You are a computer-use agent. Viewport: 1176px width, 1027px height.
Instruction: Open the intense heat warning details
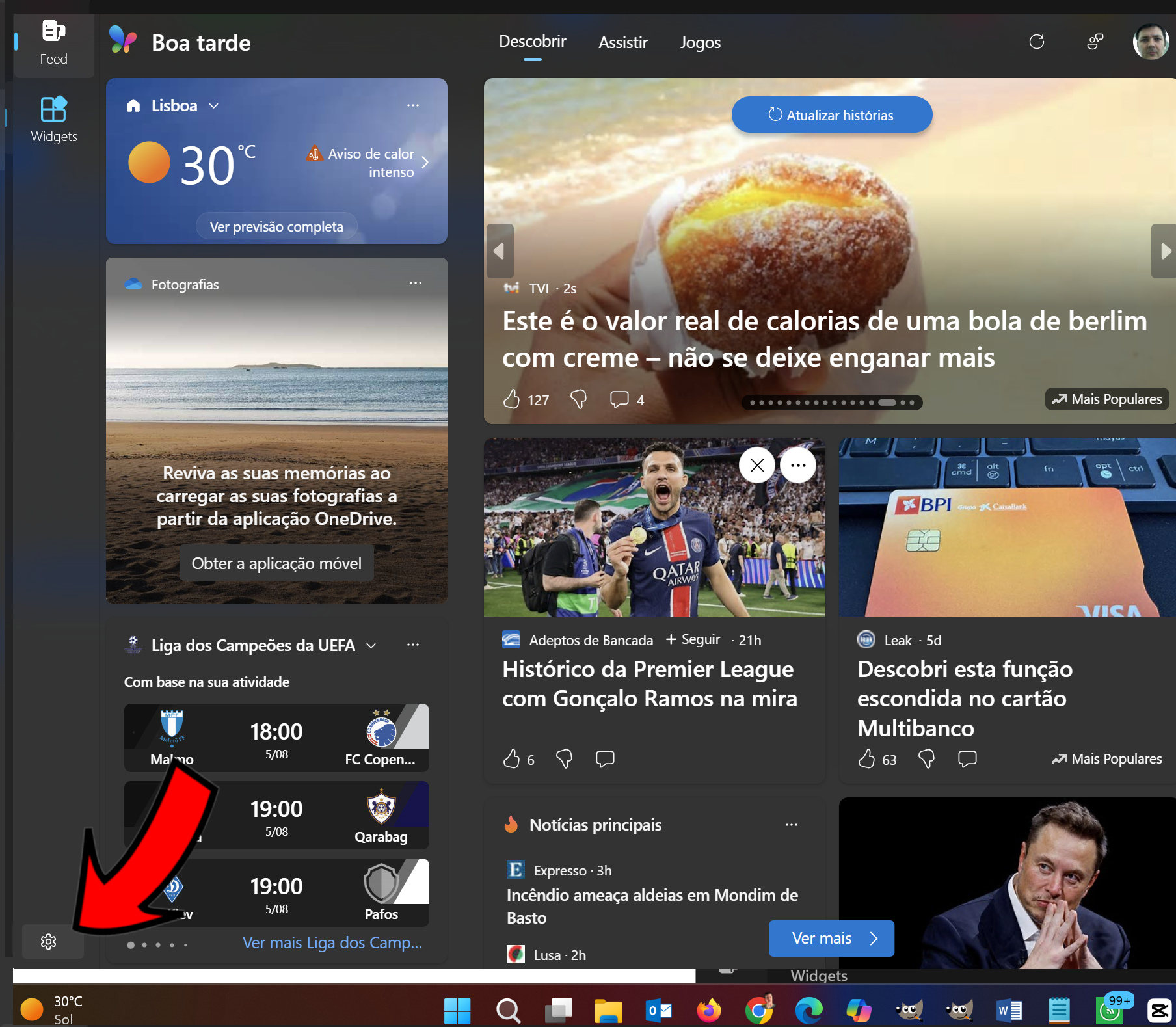(x=368, y=163)
